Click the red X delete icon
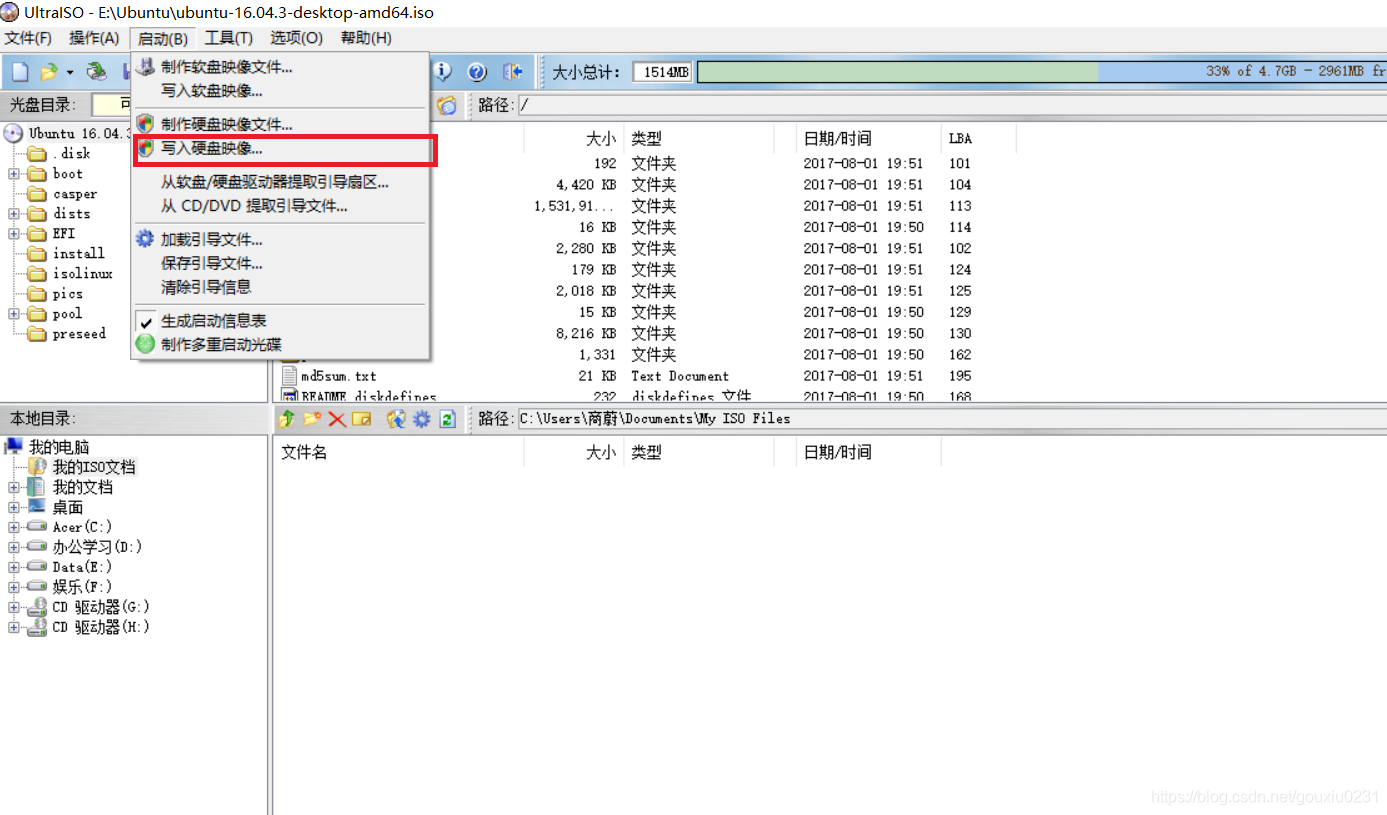The height and width of the screenshot is (815, 1387). coord(337,419)
